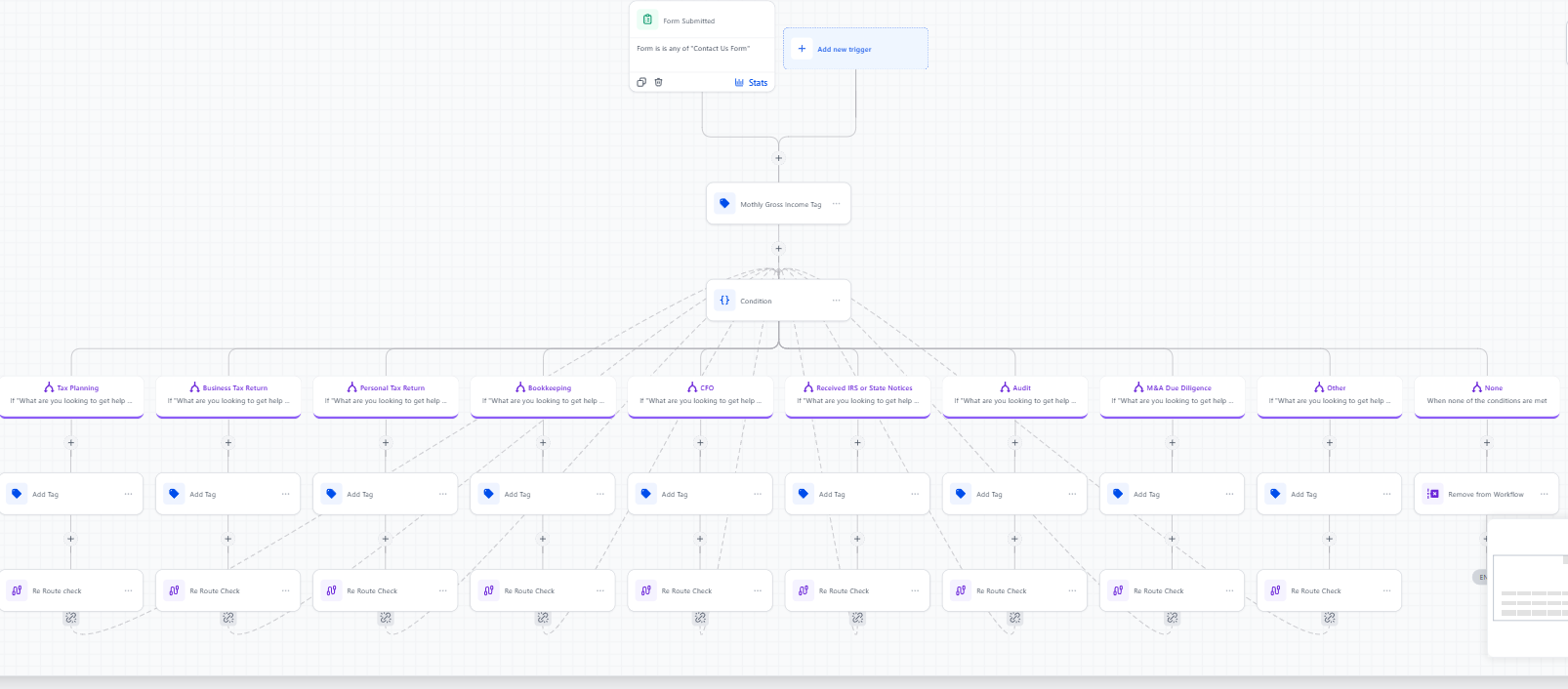Open Add Tag options under Bookkeeping

pos(599,494)
